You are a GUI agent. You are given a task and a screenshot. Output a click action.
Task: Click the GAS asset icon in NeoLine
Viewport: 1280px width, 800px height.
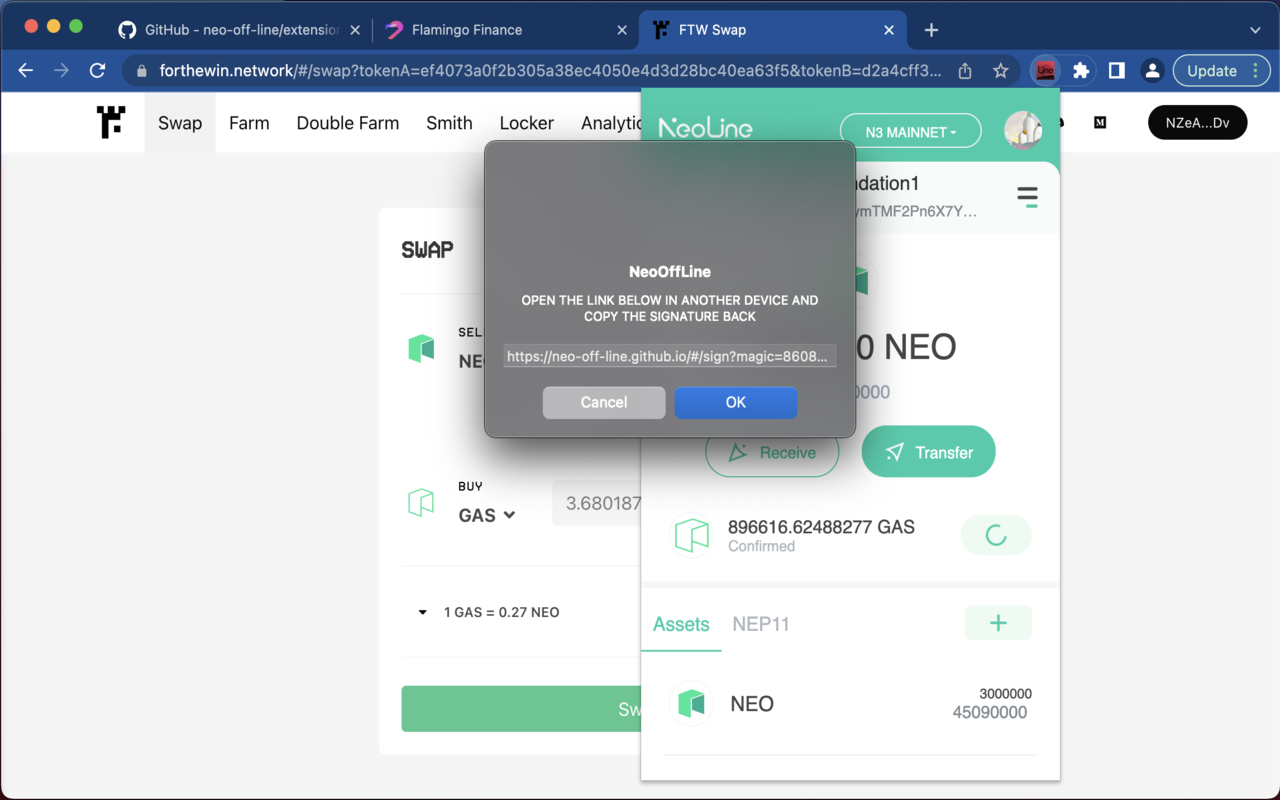(x=691, y=535)
